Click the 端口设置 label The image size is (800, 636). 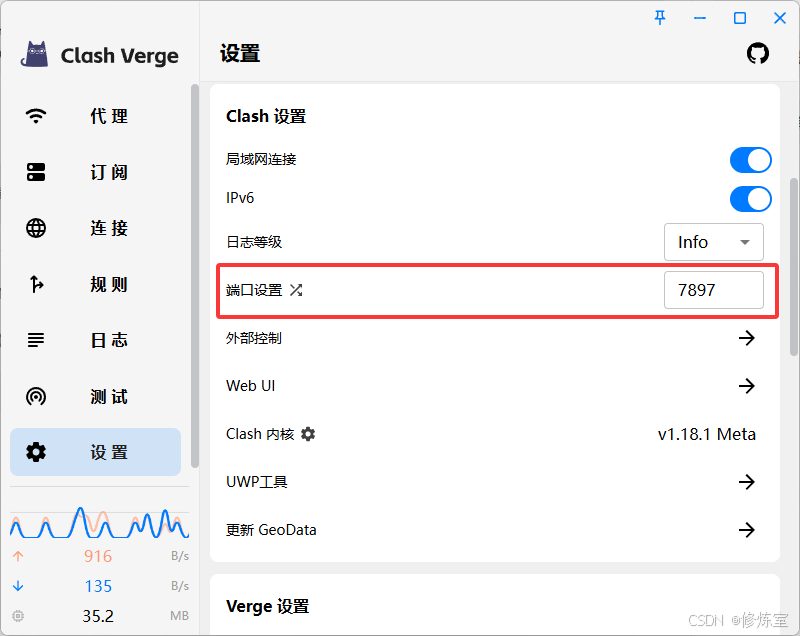click(x=254, y=290)
